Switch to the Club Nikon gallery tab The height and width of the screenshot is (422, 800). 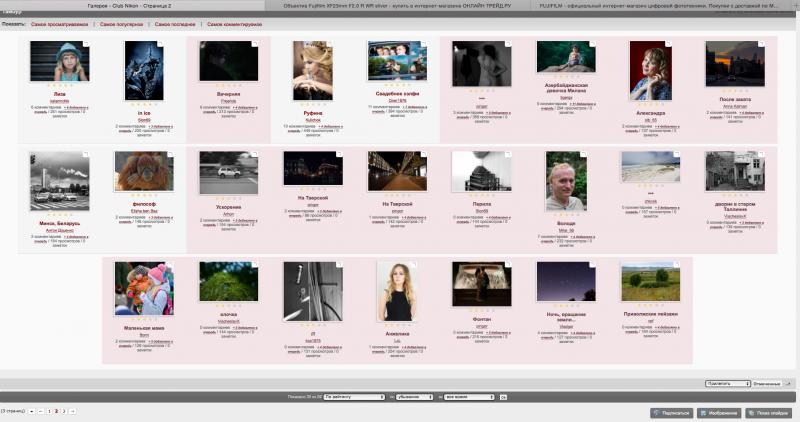click(x=132, y=6)
